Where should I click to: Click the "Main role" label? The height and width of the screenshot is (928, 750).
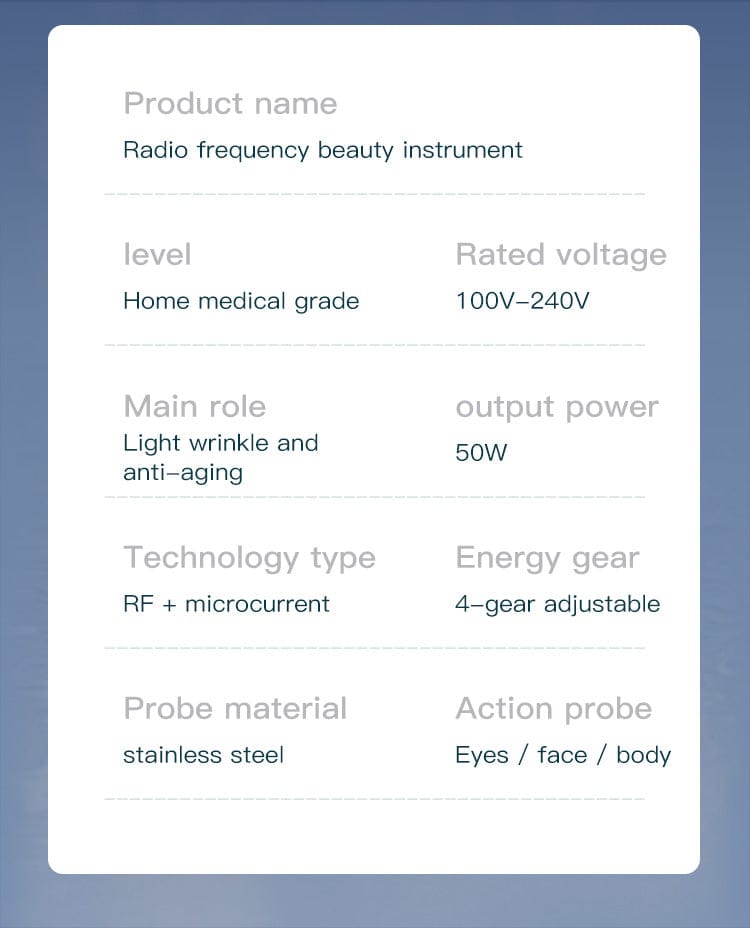tap(194, 407)
